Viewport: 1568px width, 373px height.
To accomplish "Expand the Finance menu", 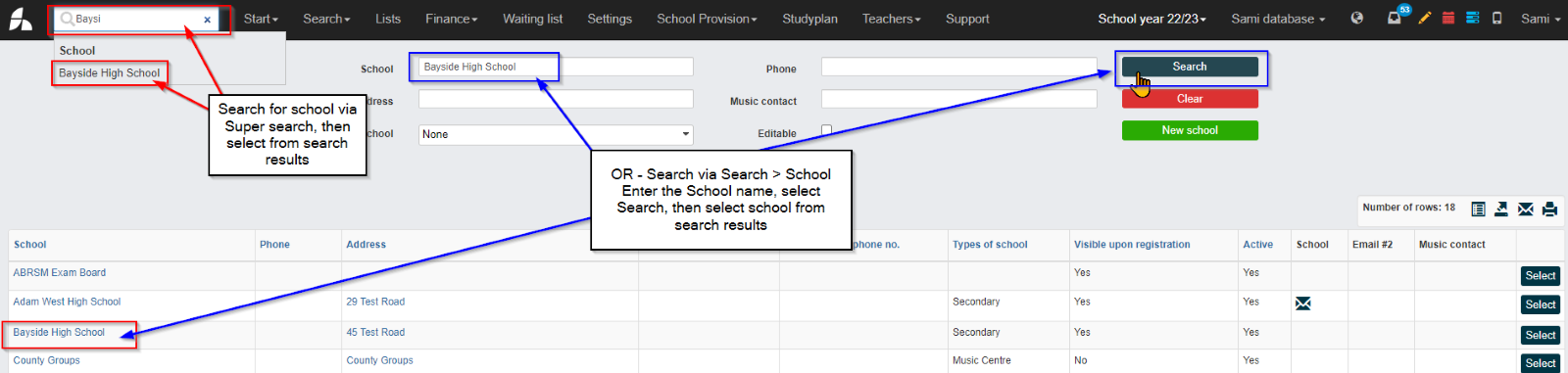I will 452,19.
